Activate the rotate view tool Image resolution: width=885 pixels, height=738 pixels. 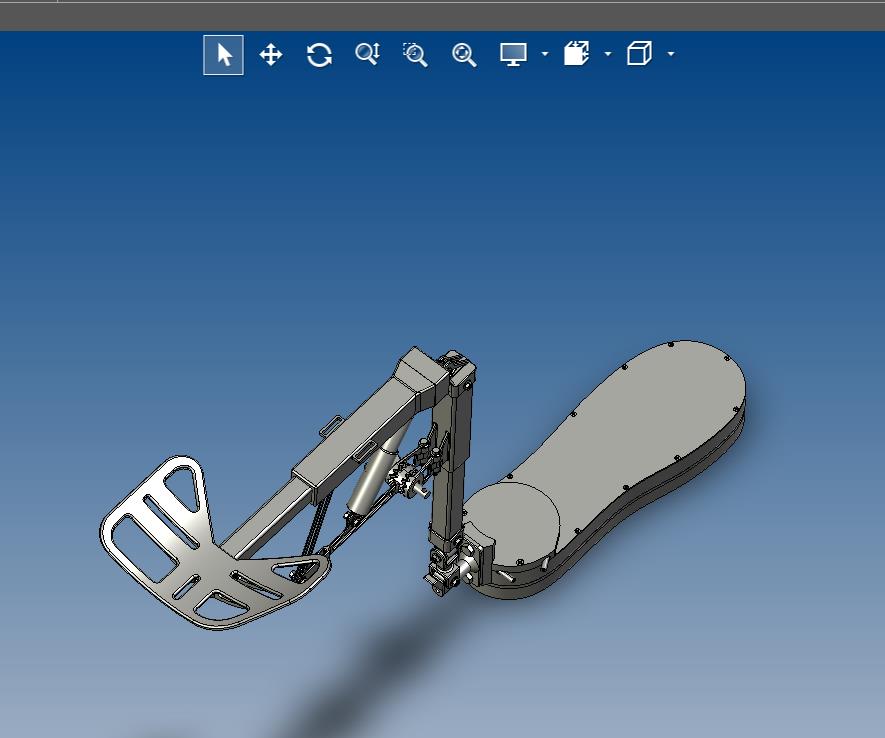(319, 55)
